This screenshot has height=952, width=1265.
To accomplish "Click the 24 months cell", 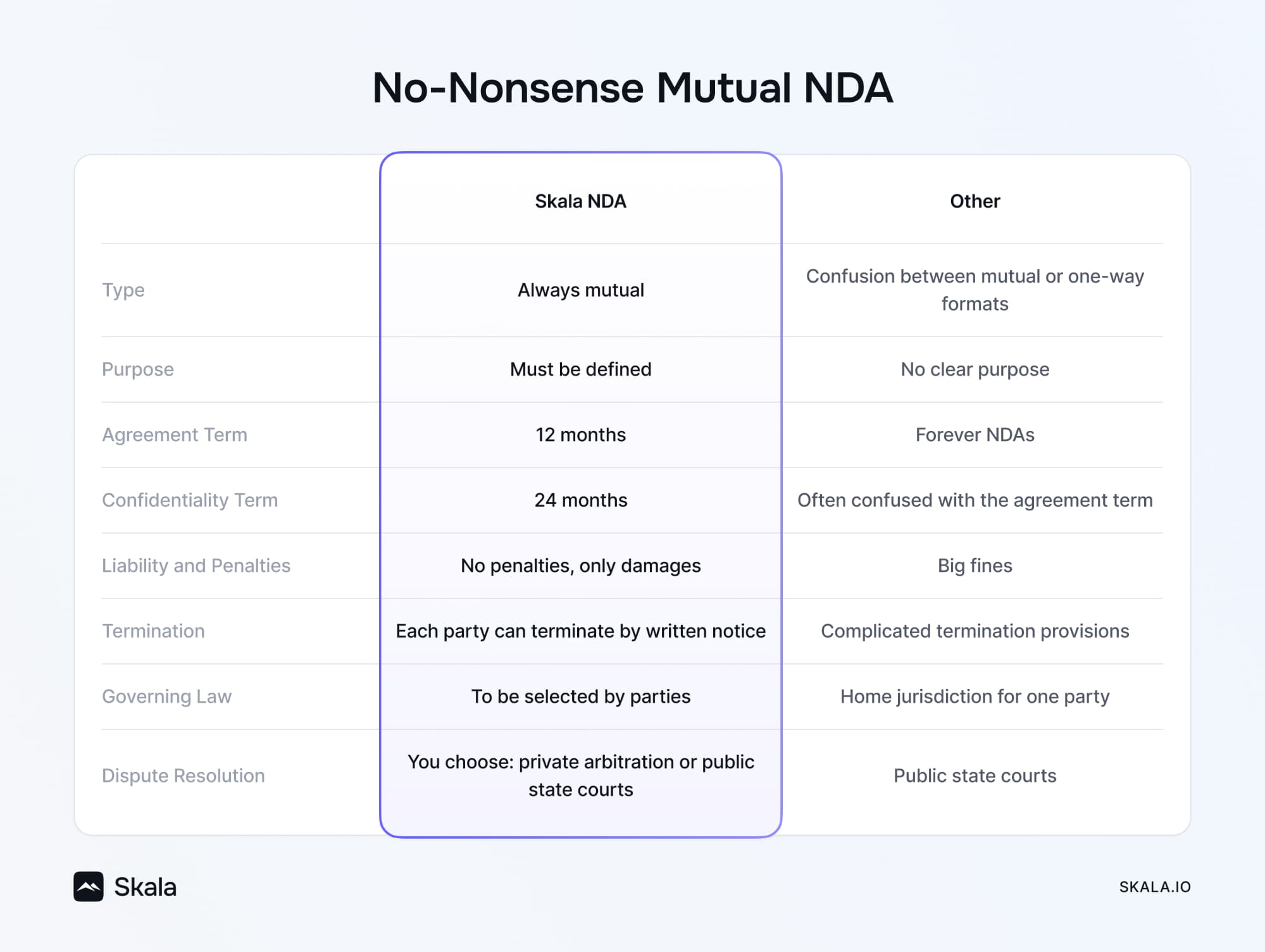I will (580, 500).
